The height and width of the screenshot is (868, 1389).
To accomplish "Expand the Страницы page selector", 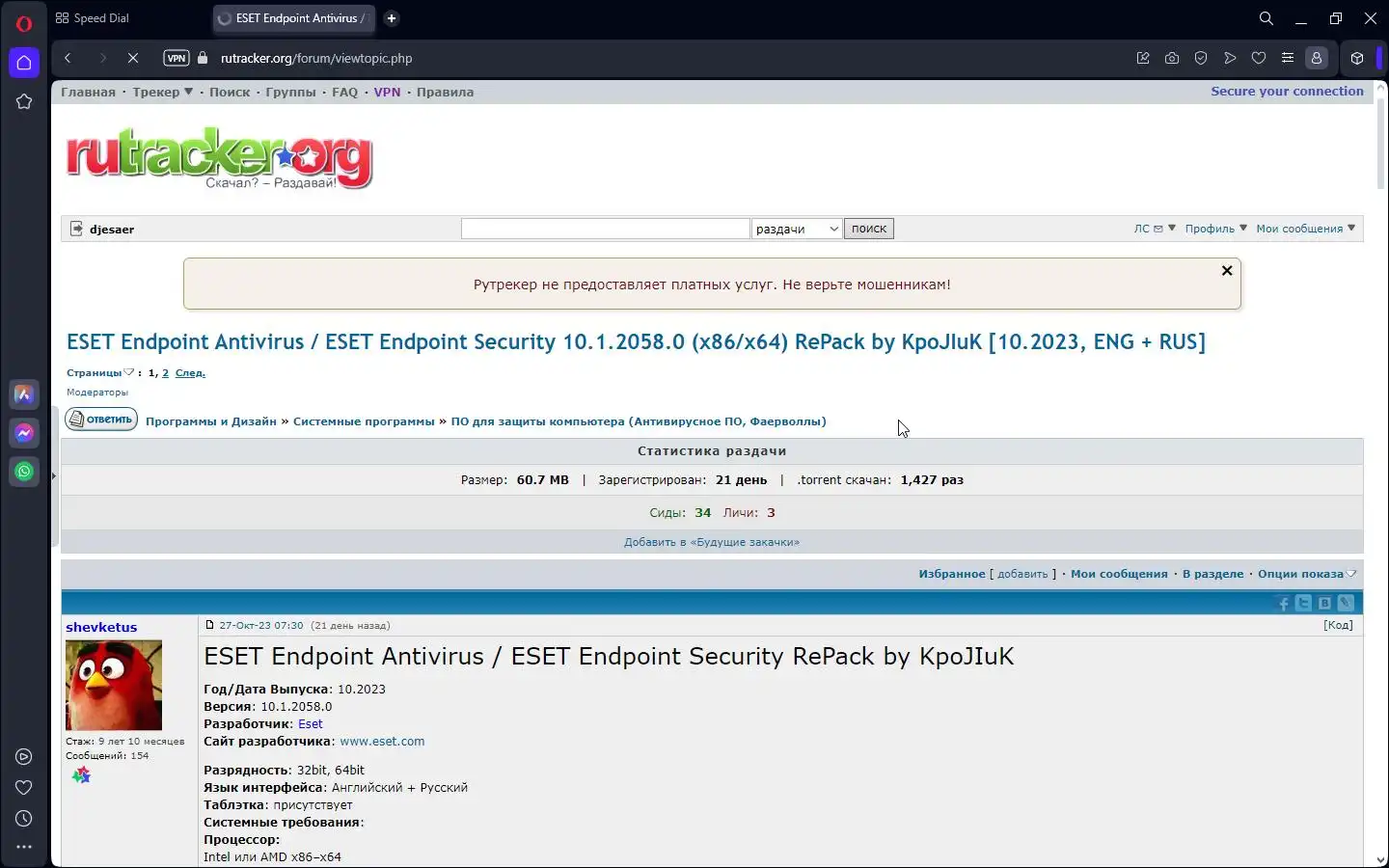I will click(x=100, y=373).
